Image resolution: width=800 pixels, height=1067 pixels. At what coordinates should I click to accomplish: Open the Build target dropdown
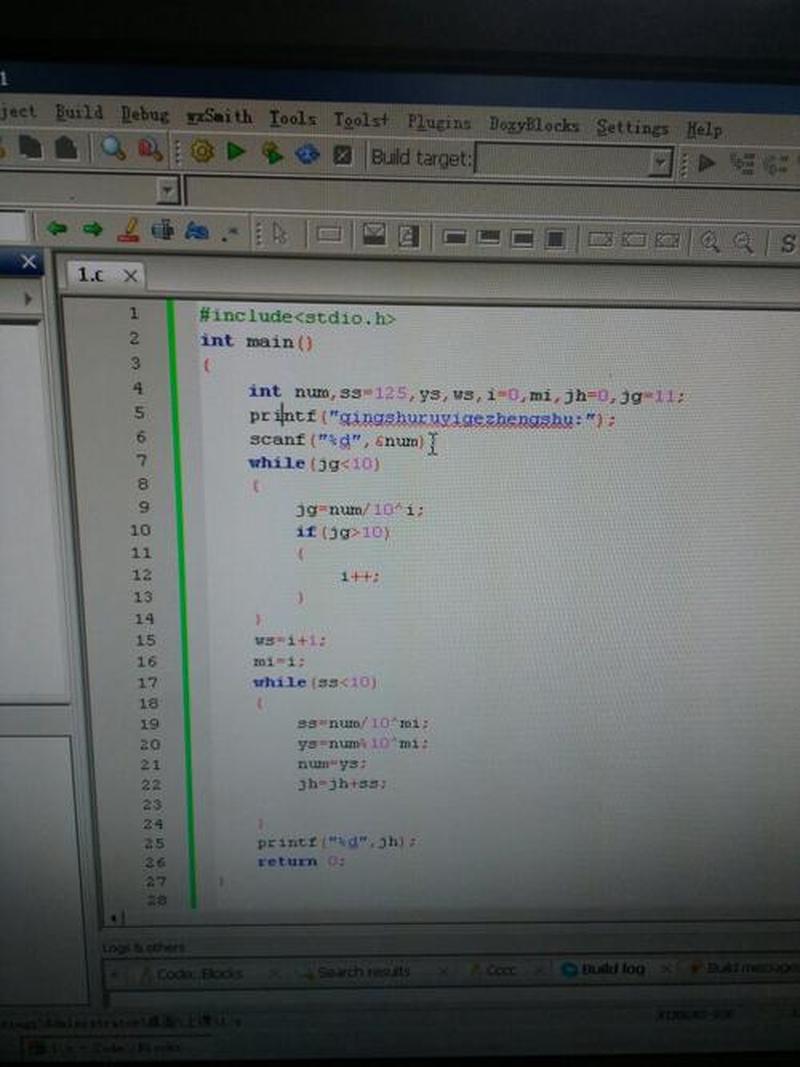(x=659, y=163)
